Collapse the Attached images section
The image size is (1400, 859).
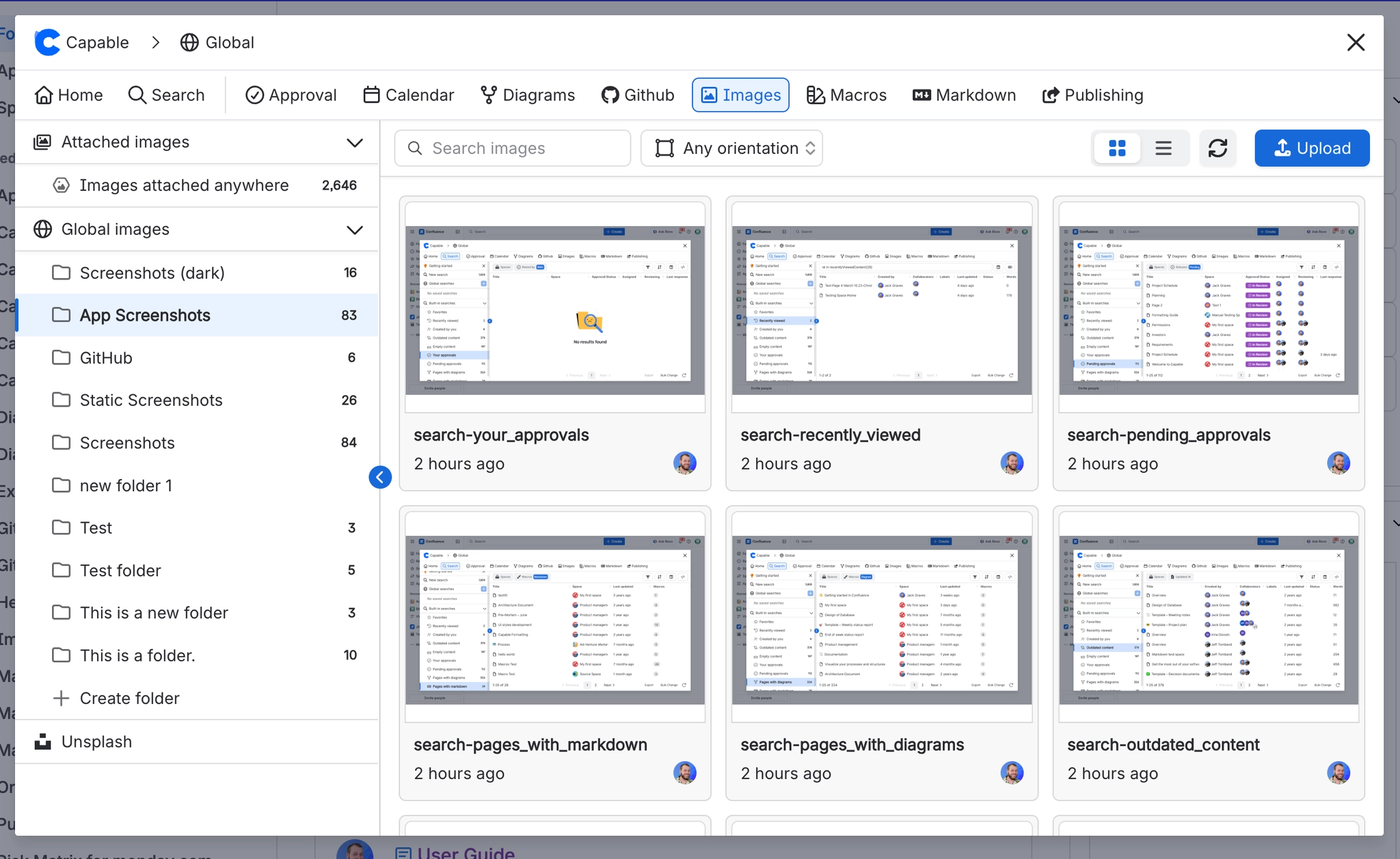(355, 142)
